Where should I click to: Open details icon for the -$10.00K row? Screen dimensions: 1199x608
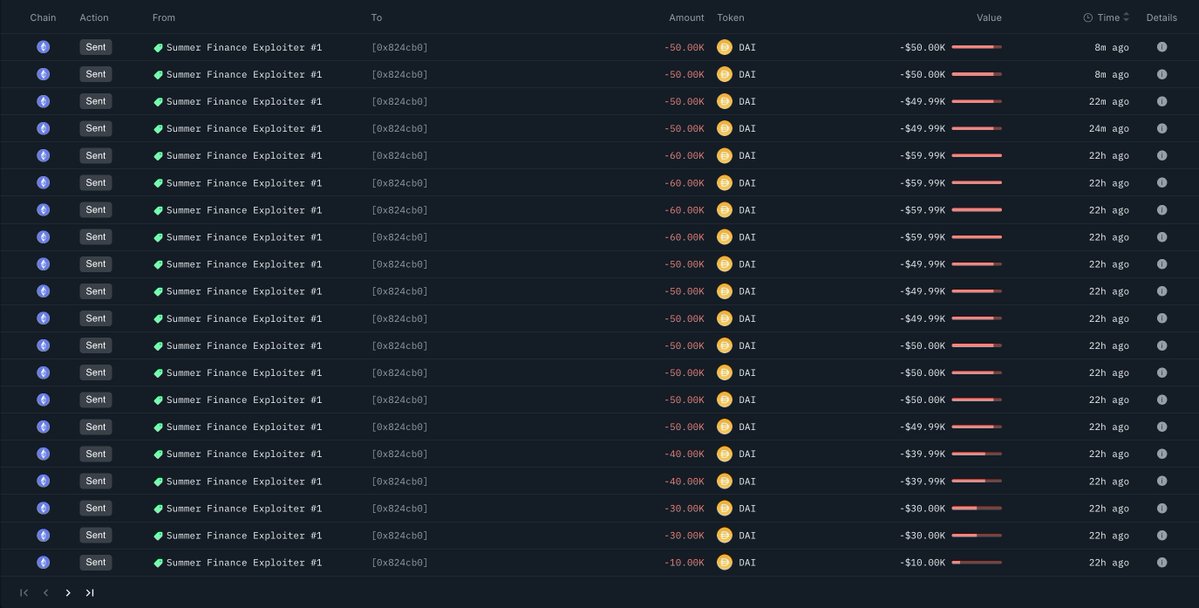tap(1162, 562)
